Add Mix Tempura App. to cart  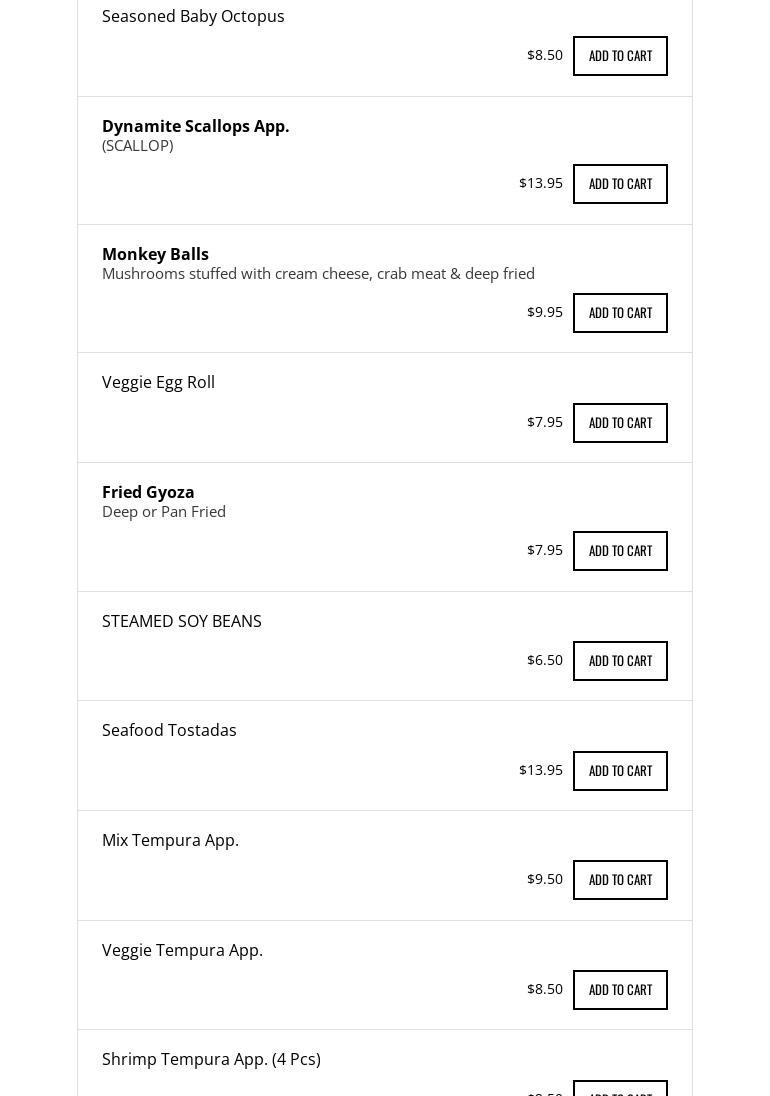pyautogui.click(x=620, y=880)
